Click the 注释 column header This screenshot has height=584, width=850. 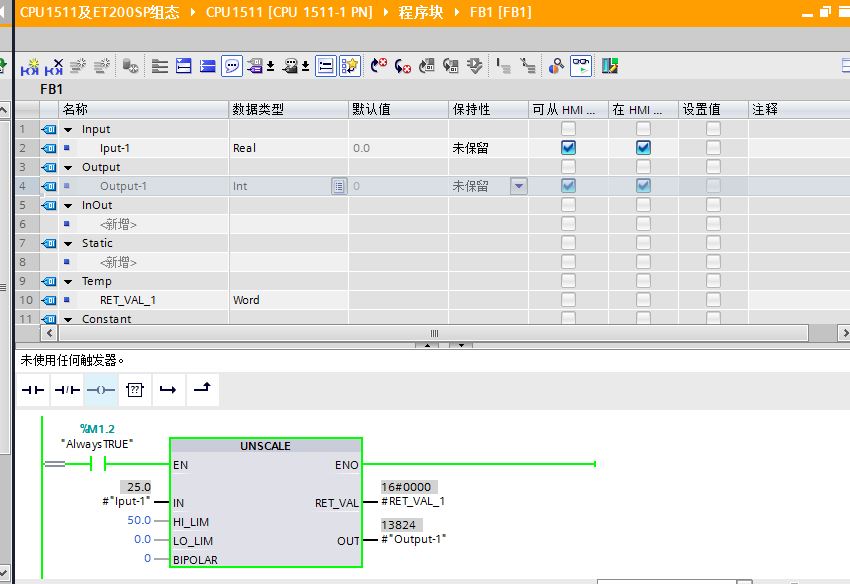(x=799, y=110)
